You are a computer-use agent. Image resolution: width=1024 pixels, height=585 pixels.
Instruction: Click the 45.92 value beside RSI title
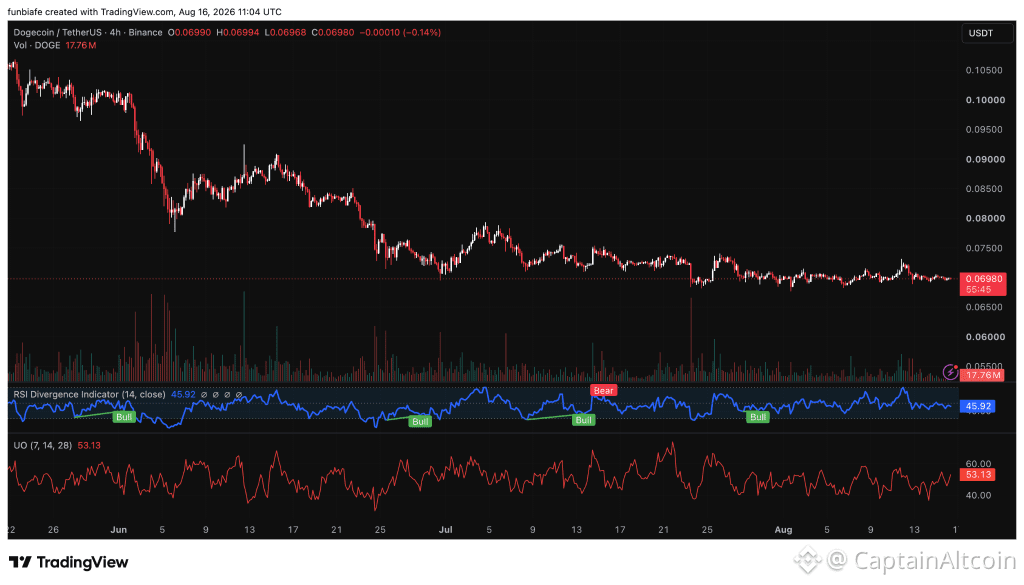(x=183, y=394)
